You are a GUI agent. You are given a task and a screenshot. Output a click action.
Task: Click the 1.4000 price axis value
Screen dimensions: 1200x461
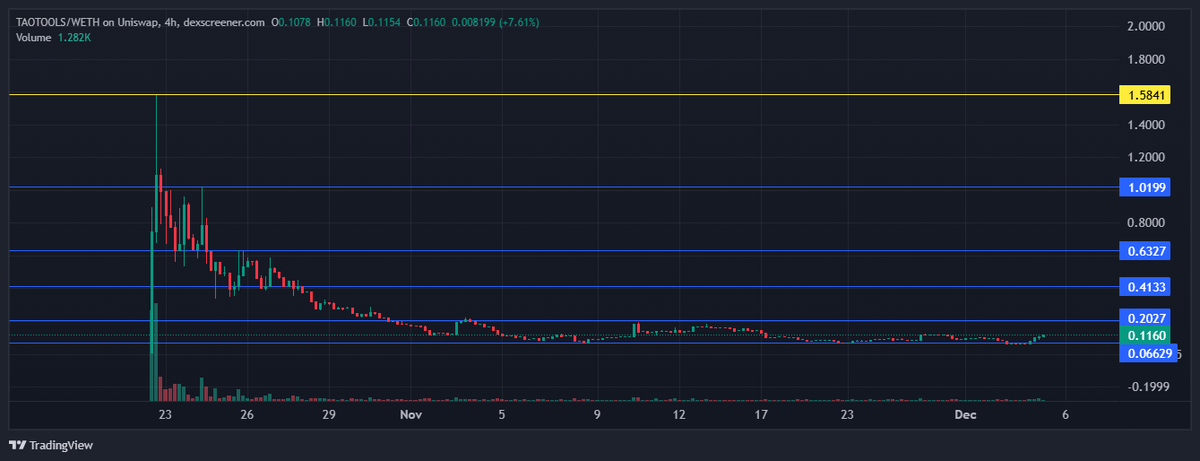coord(1147,125)
